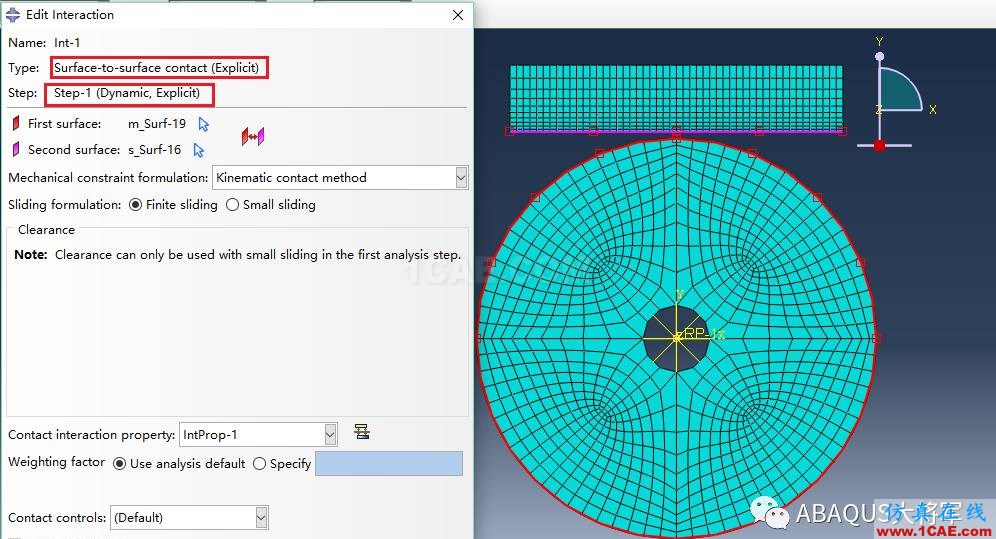Click the m_Surf-19 surface name
This screenshot has height=539, width=996.
(157, 124)
